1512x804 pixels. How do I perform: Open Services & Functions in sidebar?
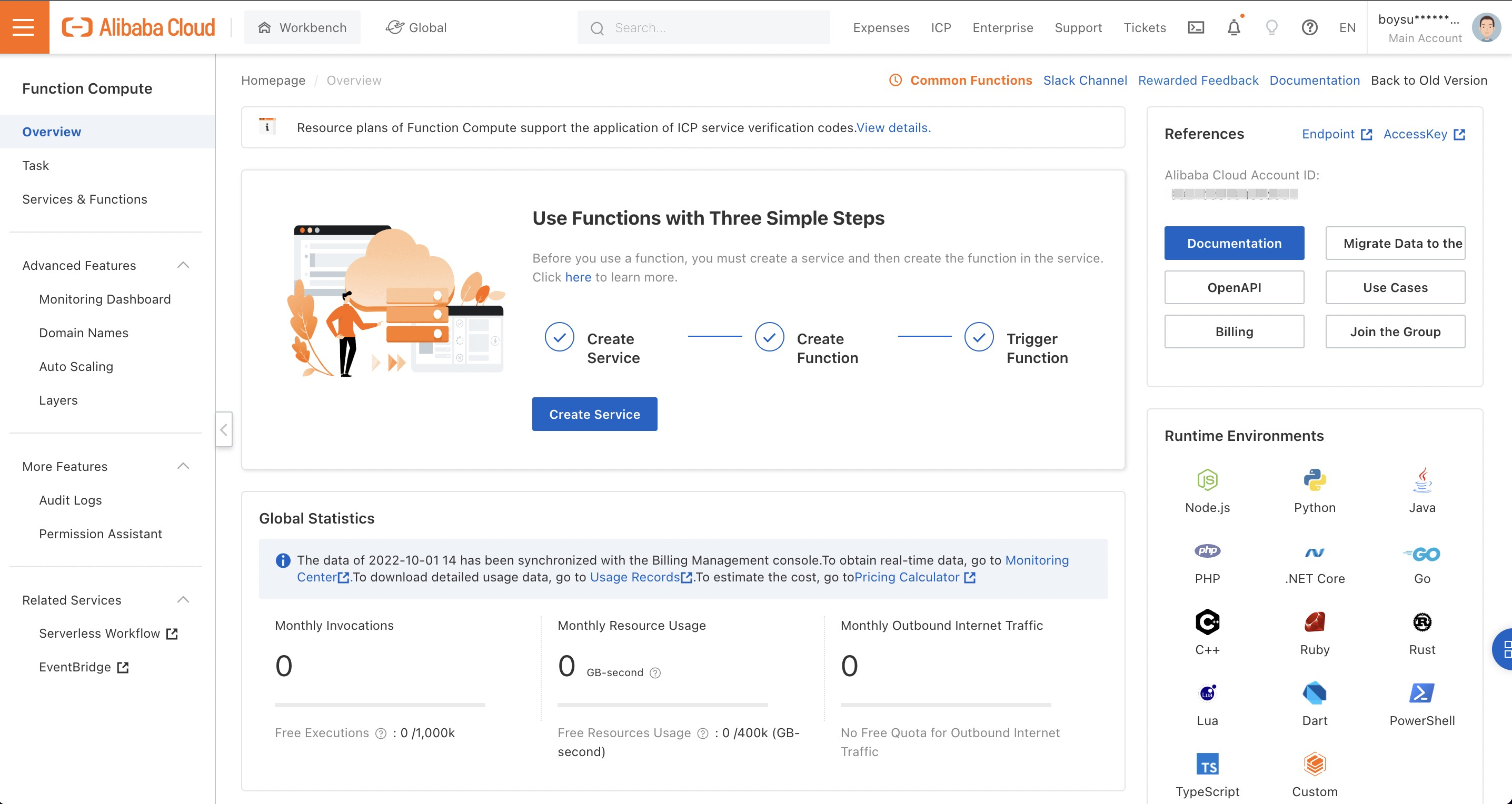[85, 199]
